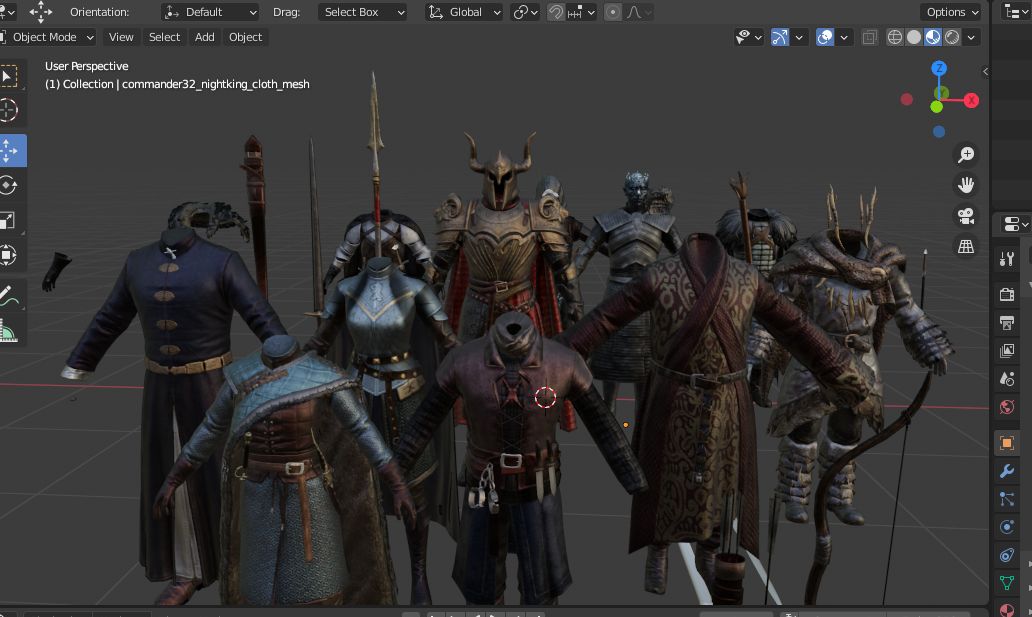Open the properties editor type dropdown

[x=1016, y=225]
